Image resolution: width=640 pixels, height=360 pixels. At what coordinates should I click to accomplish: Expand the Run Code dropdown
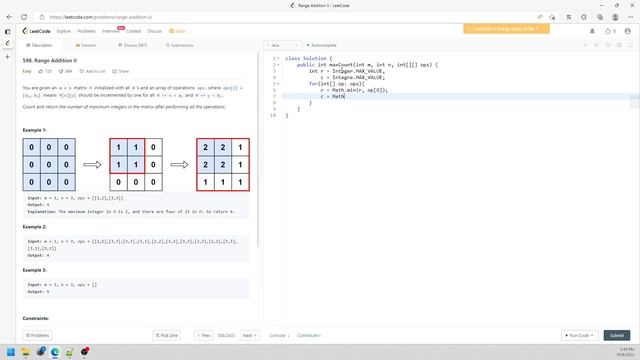pos(580,336)
